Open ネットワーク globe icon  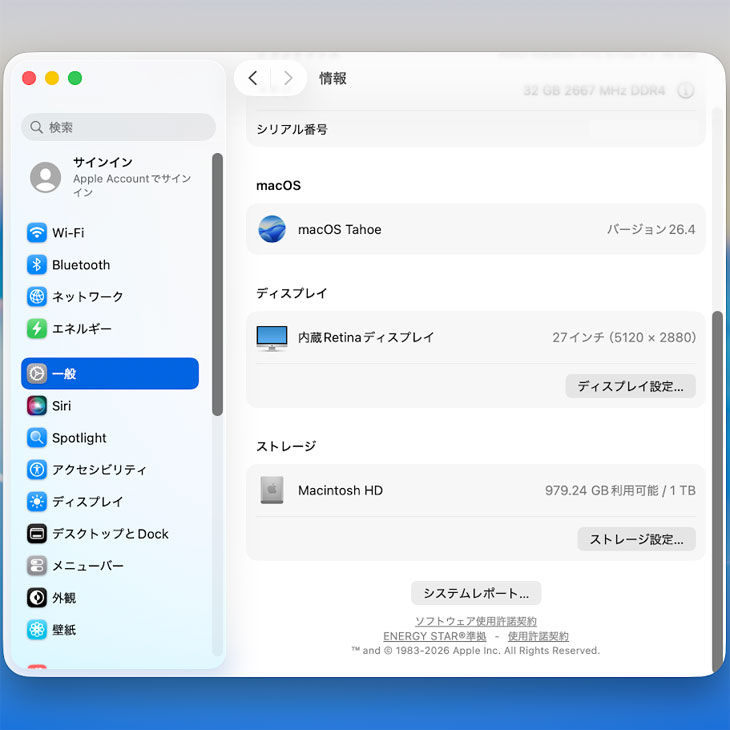(37, 297)
